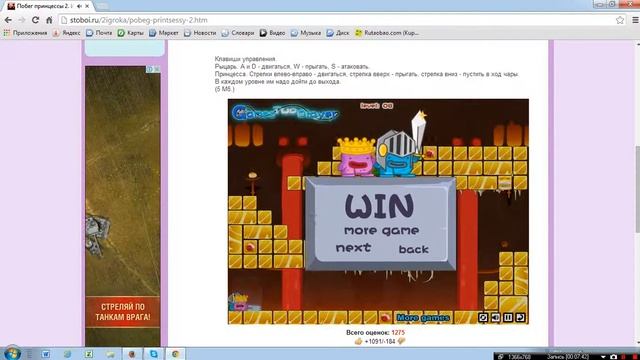Click the 'back' button on win panel

tap(413, 249)
